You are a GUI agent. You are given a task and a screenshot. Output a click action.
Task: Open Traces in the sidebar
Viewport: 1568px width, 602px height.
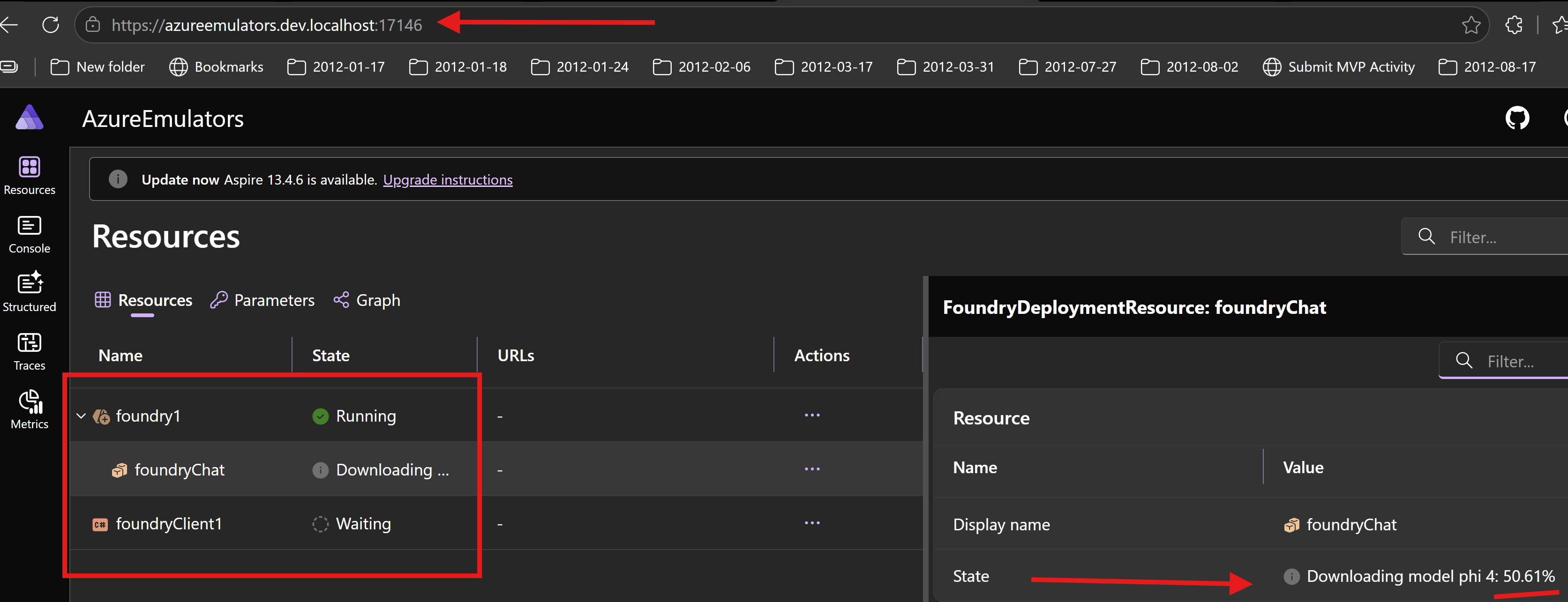[x=29, y=351]
